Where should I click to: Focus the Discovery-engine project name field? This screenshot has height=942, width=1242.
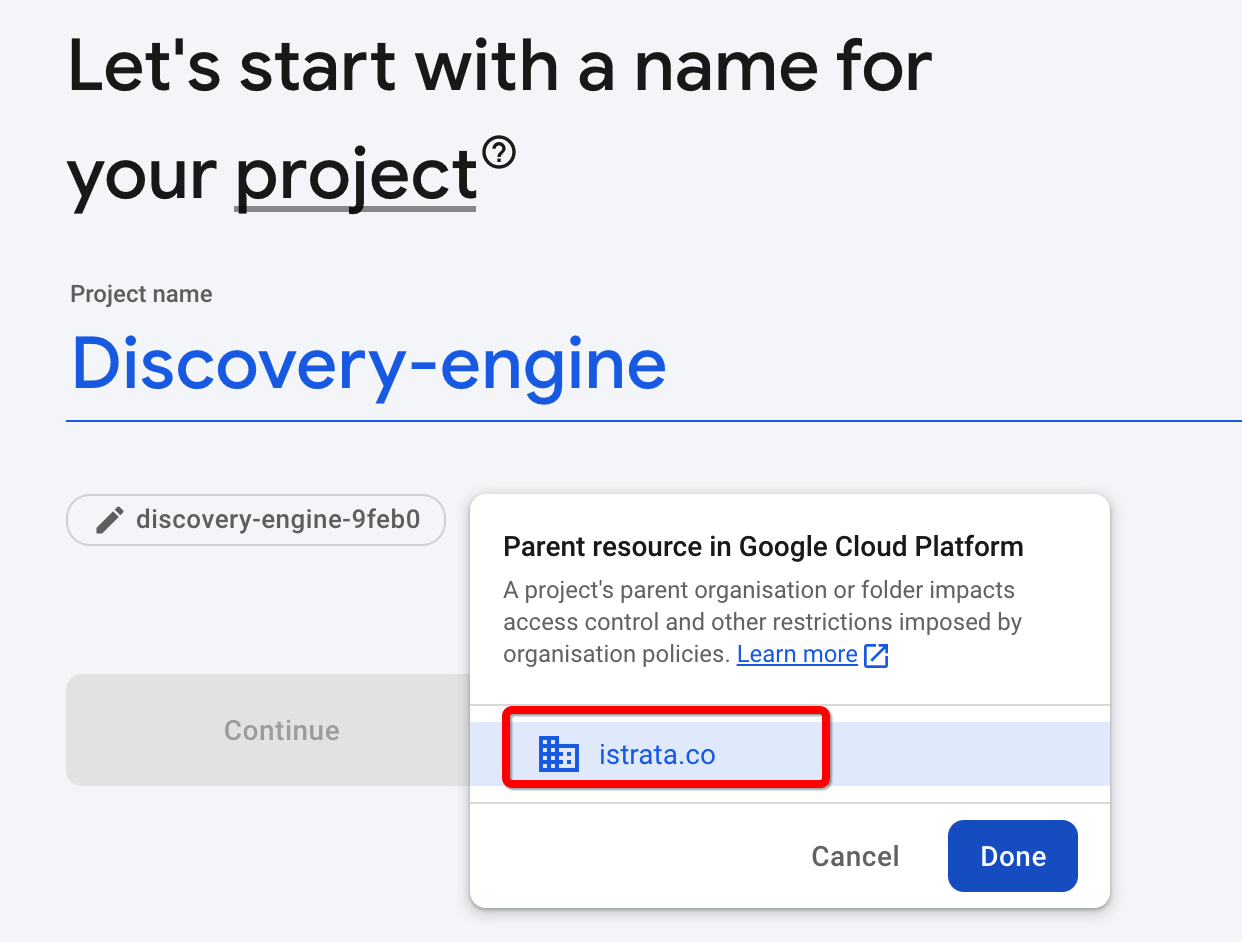point(368,362)
